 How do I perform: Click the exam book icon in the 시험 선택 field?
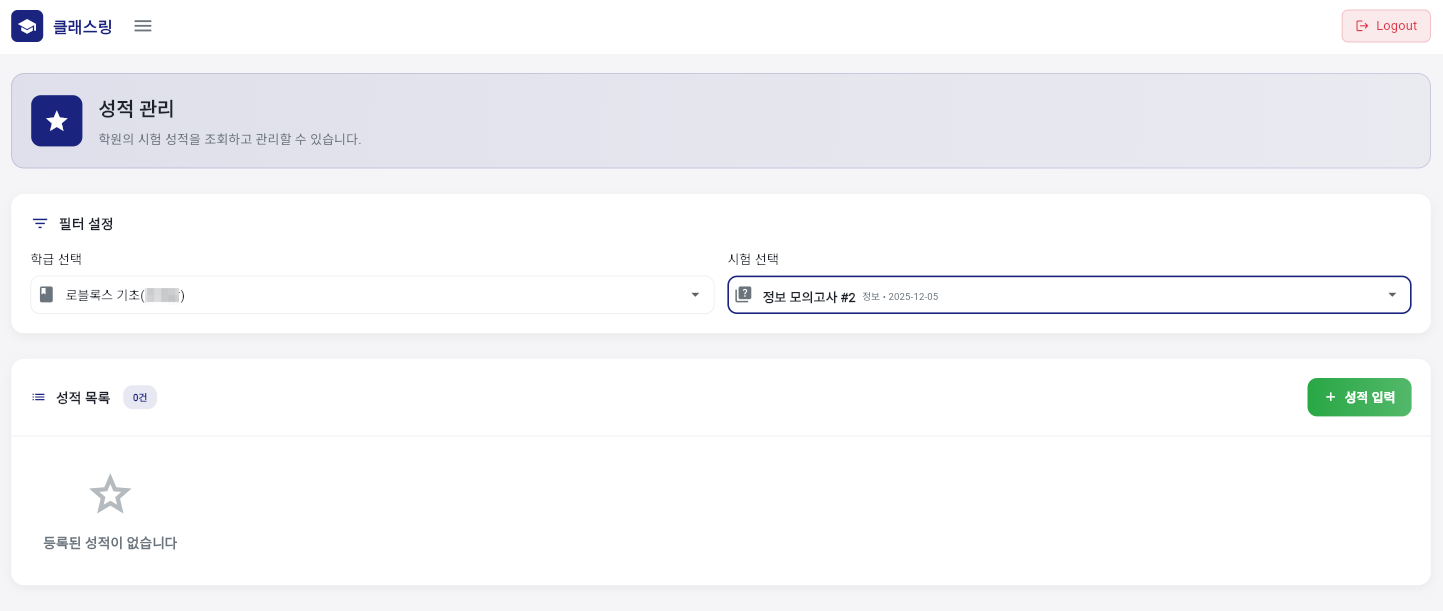click(744, 294)
